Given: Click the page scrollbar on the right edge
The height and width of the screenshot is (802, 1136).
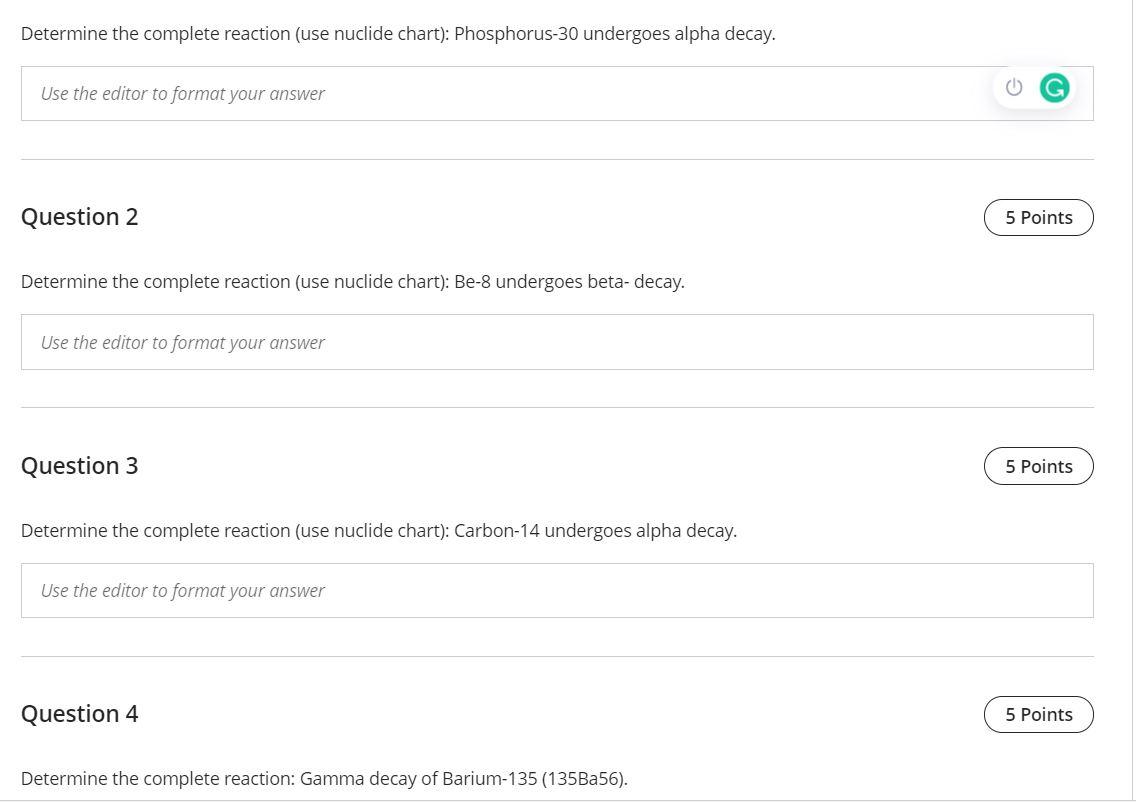Looking at the screenshot, I should [x=1130, y=400].
